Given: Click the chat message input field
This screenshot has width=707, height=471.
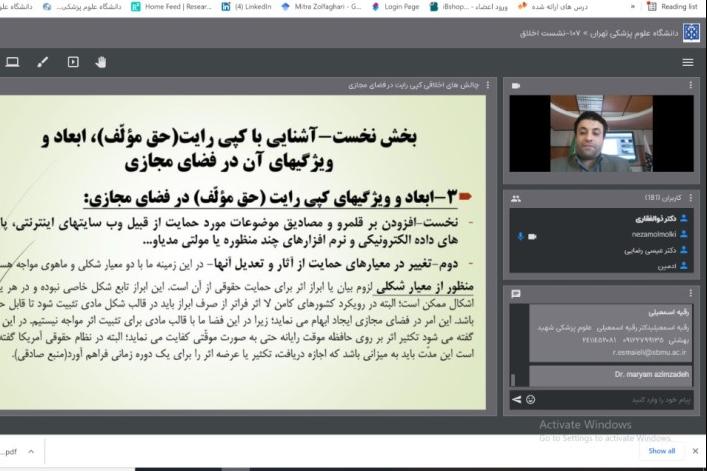Looking at the screenshot, I should (x=610, y=399).
